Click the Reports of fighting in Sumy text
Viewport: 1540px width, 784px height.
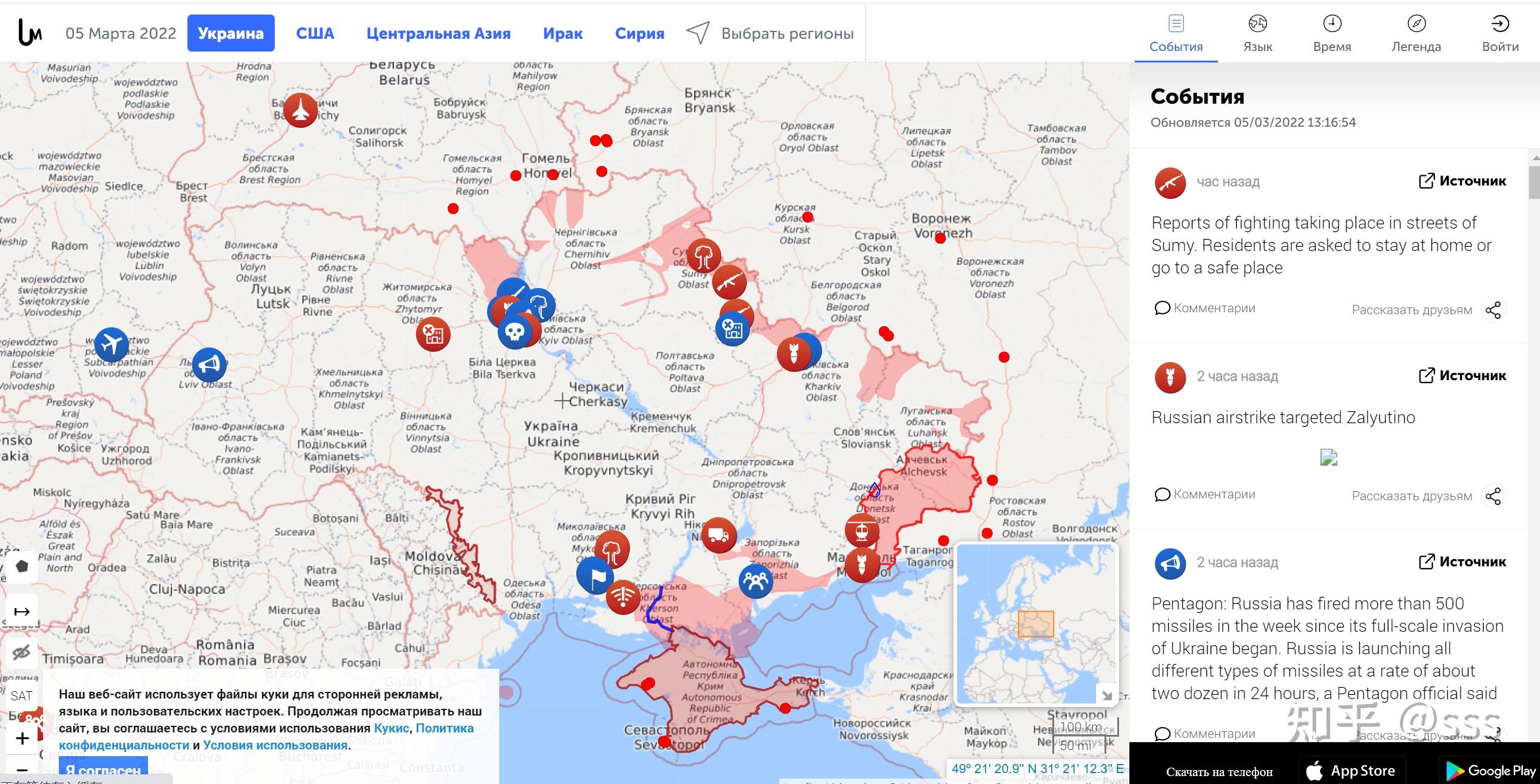[1321, 245]
